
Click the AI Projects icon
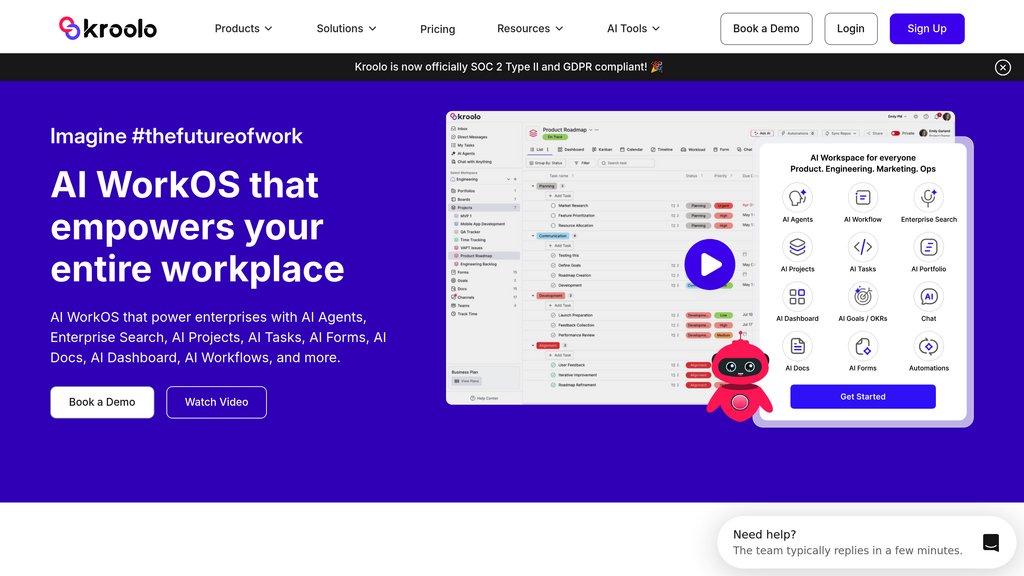coord(797,247)
